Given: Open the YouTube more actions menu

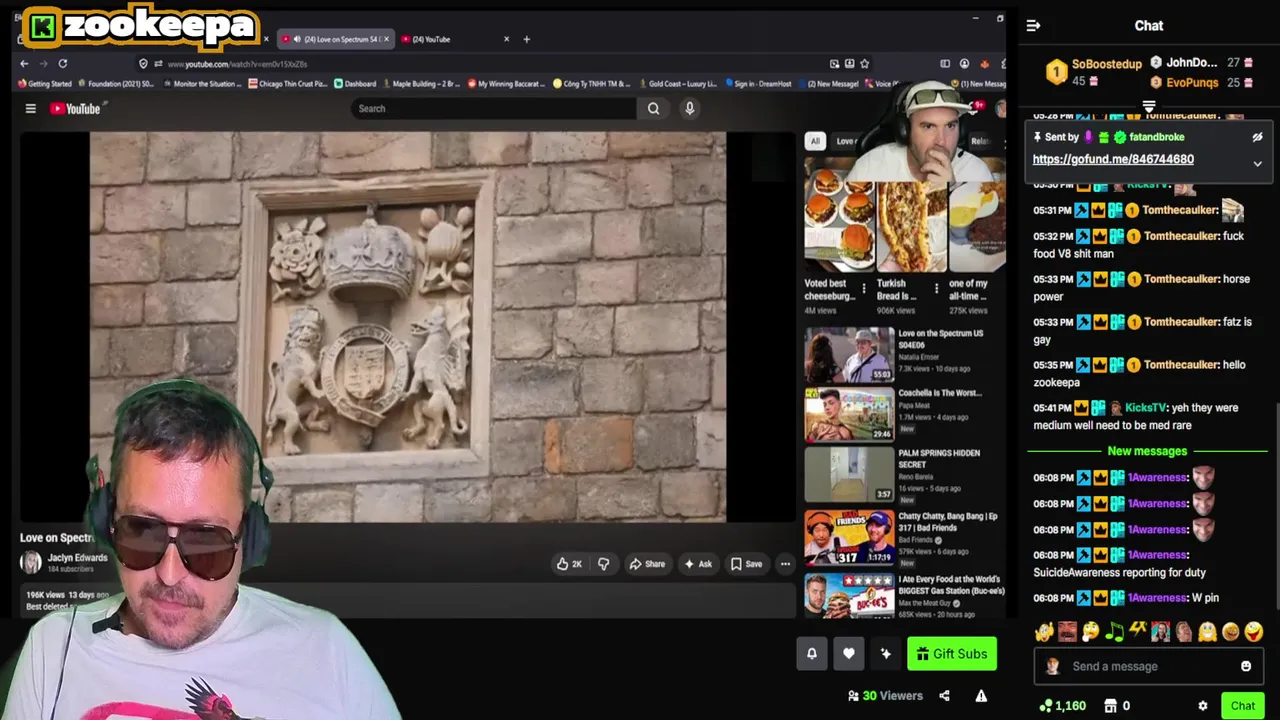Looking at the screenshot, I should click(x=785, y=564).
